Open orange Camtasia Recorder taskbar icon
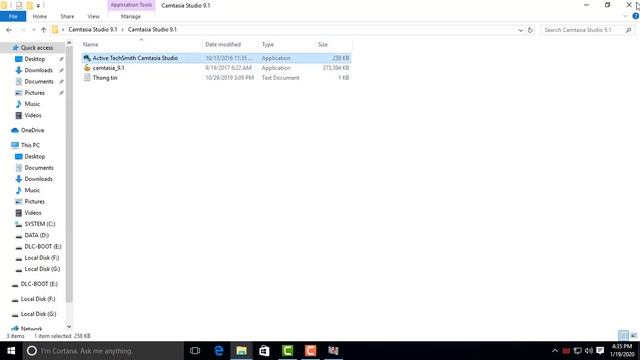This screenshot has width=640, height=360. coord(310,351)
